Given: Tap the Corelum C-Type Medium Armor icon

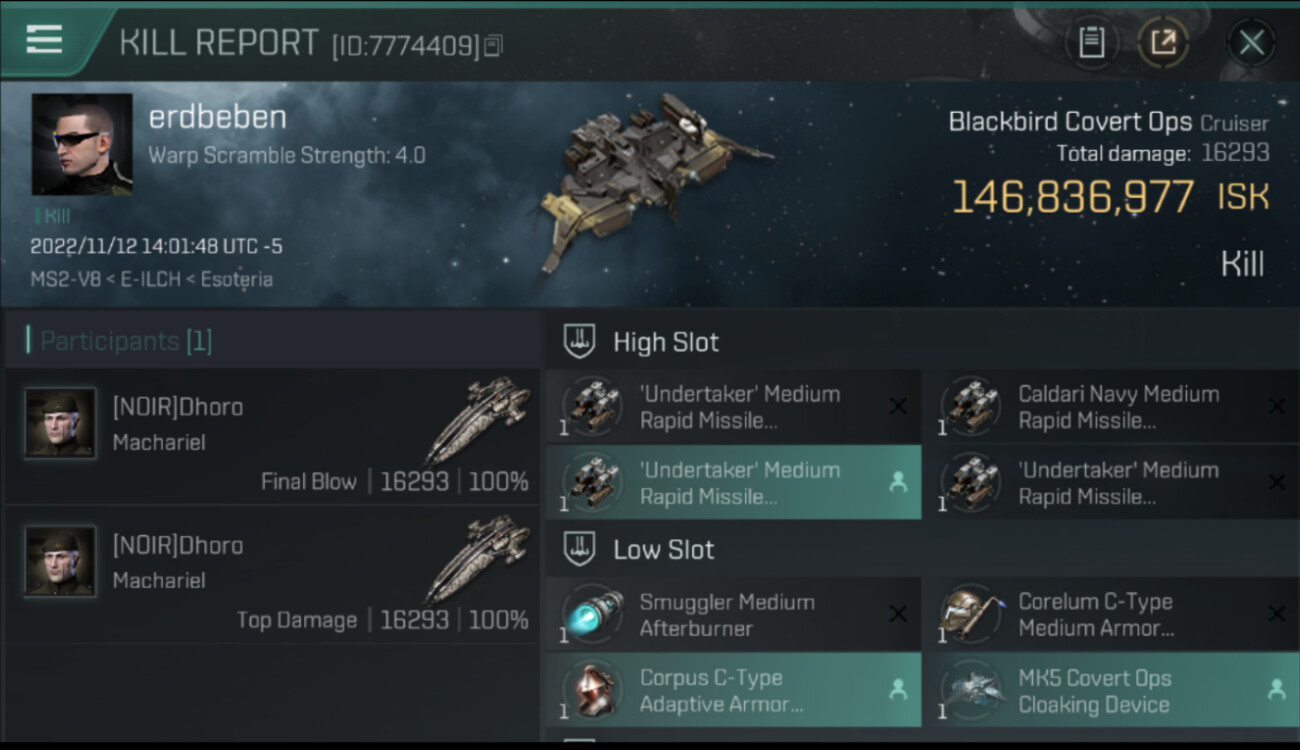Looking at the screenshot, I should [970, 614].
